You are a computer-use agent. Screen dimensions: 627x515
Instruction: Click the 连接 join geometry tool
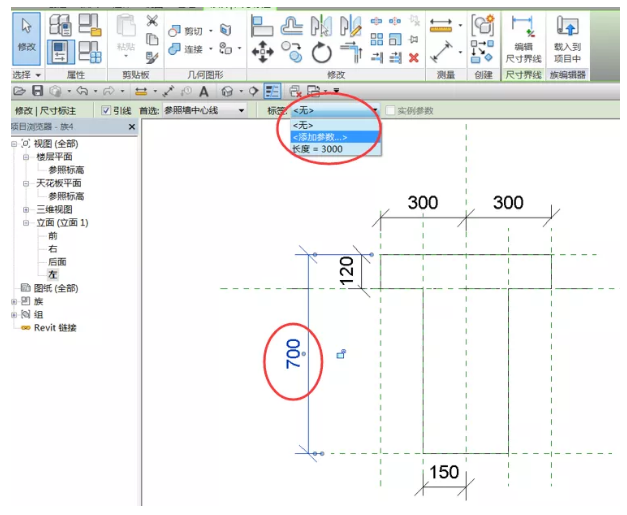[185, 49]
